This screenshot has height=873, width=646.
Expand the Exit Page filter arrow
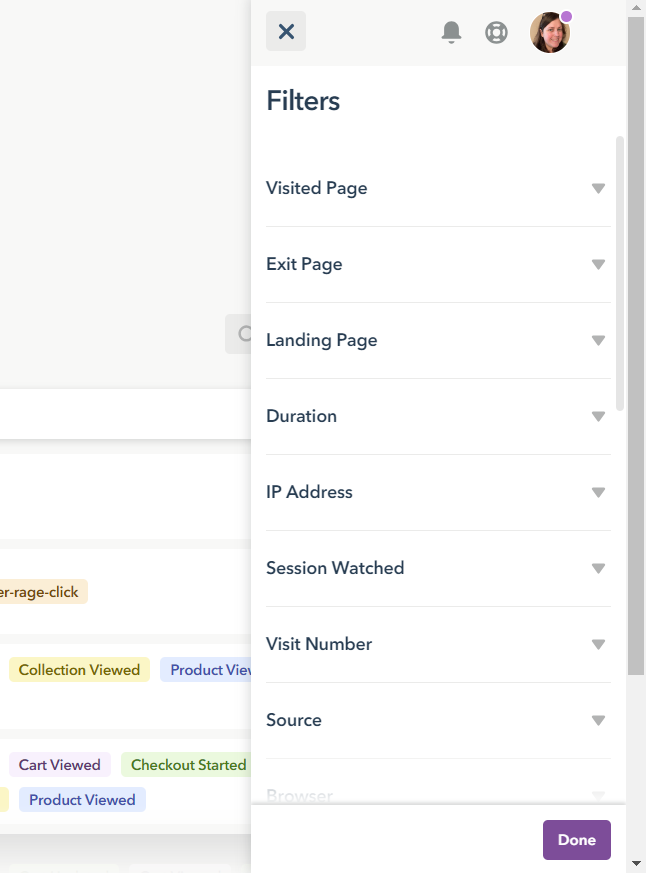[598, 264]
